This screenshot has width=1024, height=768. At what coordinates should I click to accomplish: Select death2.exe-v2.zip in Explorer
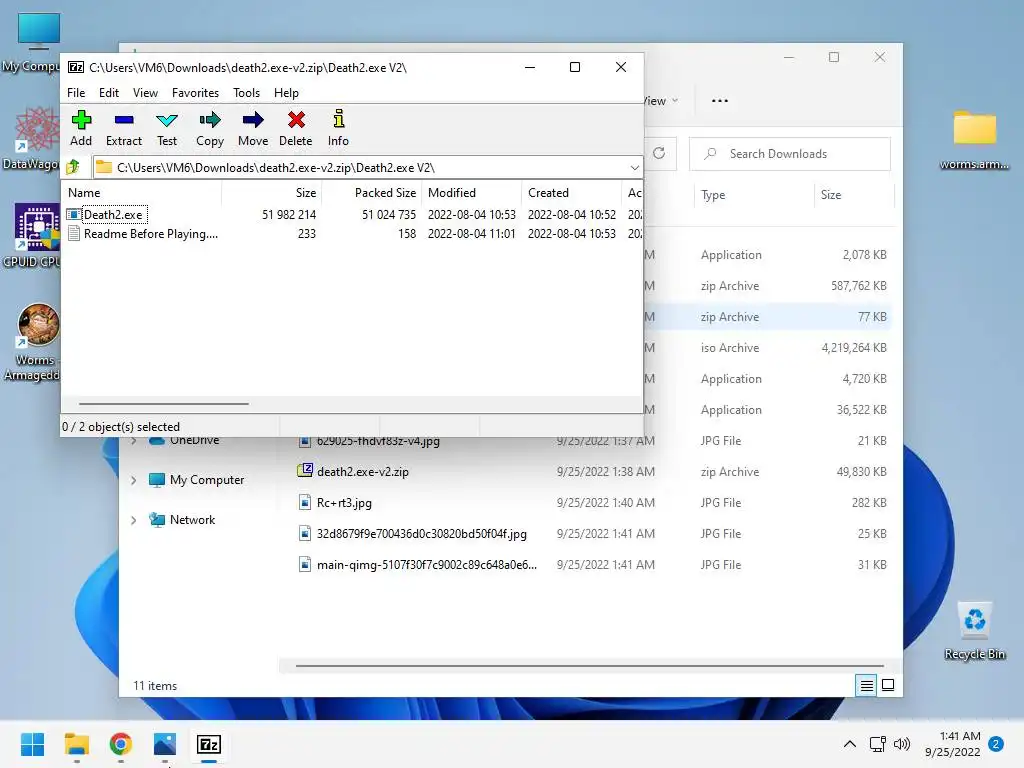362,472
